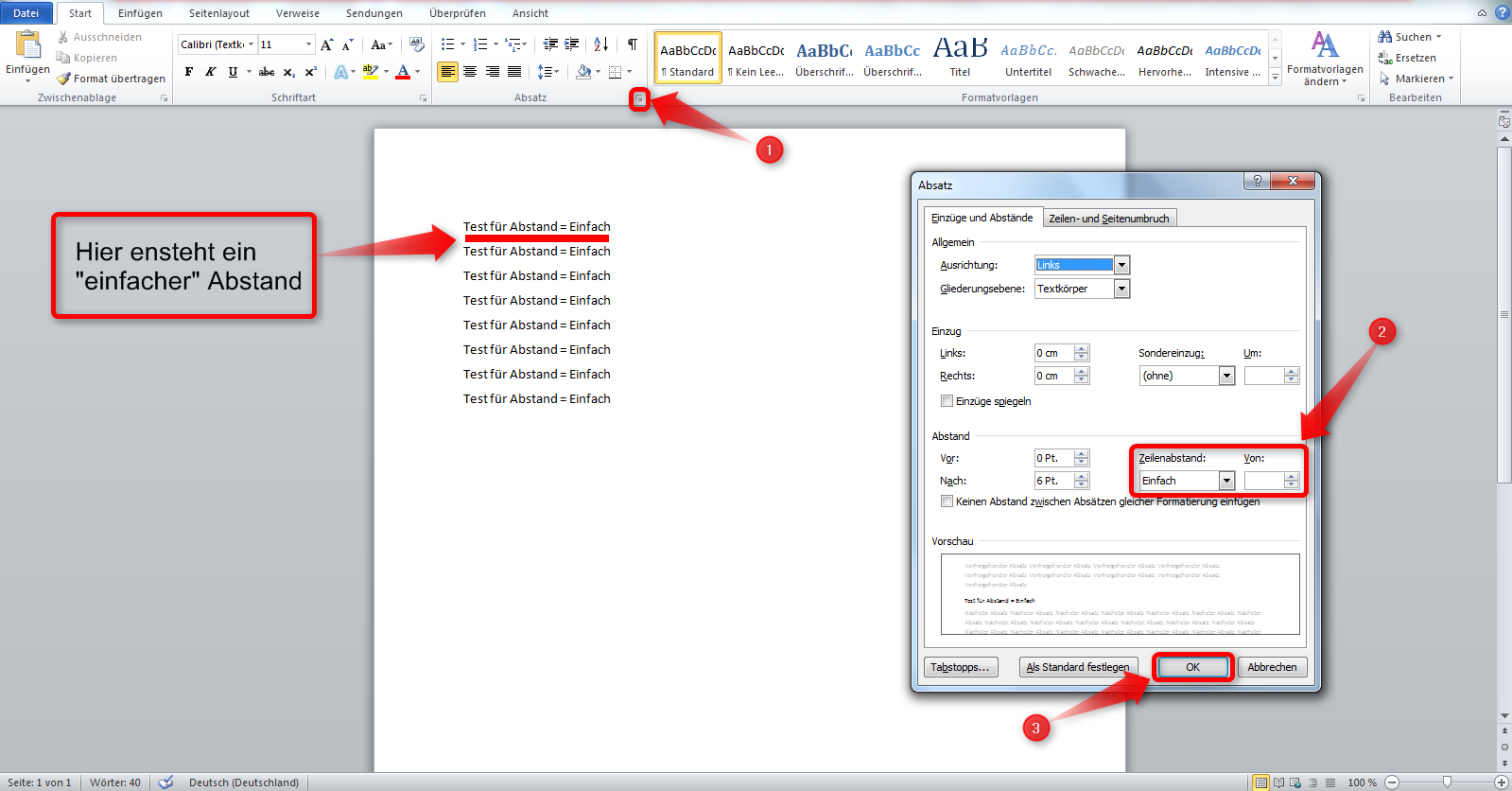Select Format übertragen paintbrush

coord(63,79)
